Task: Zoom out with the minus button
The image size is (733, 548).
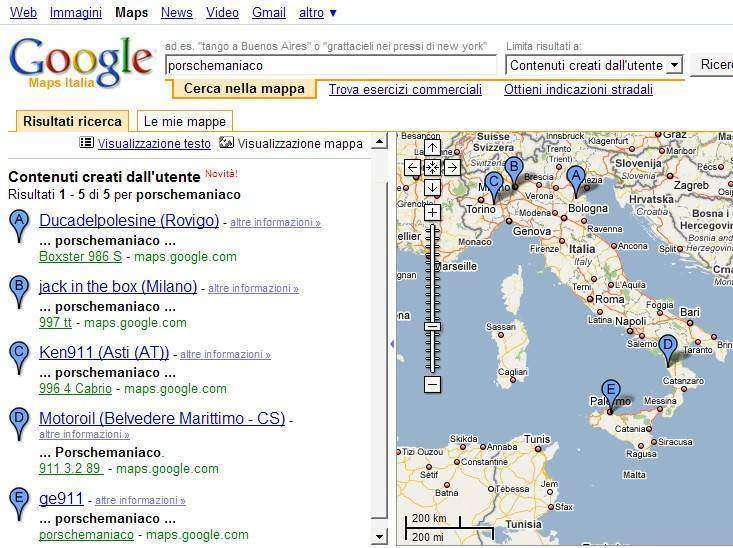Action: pyautogui.click(x=432, y=385)
